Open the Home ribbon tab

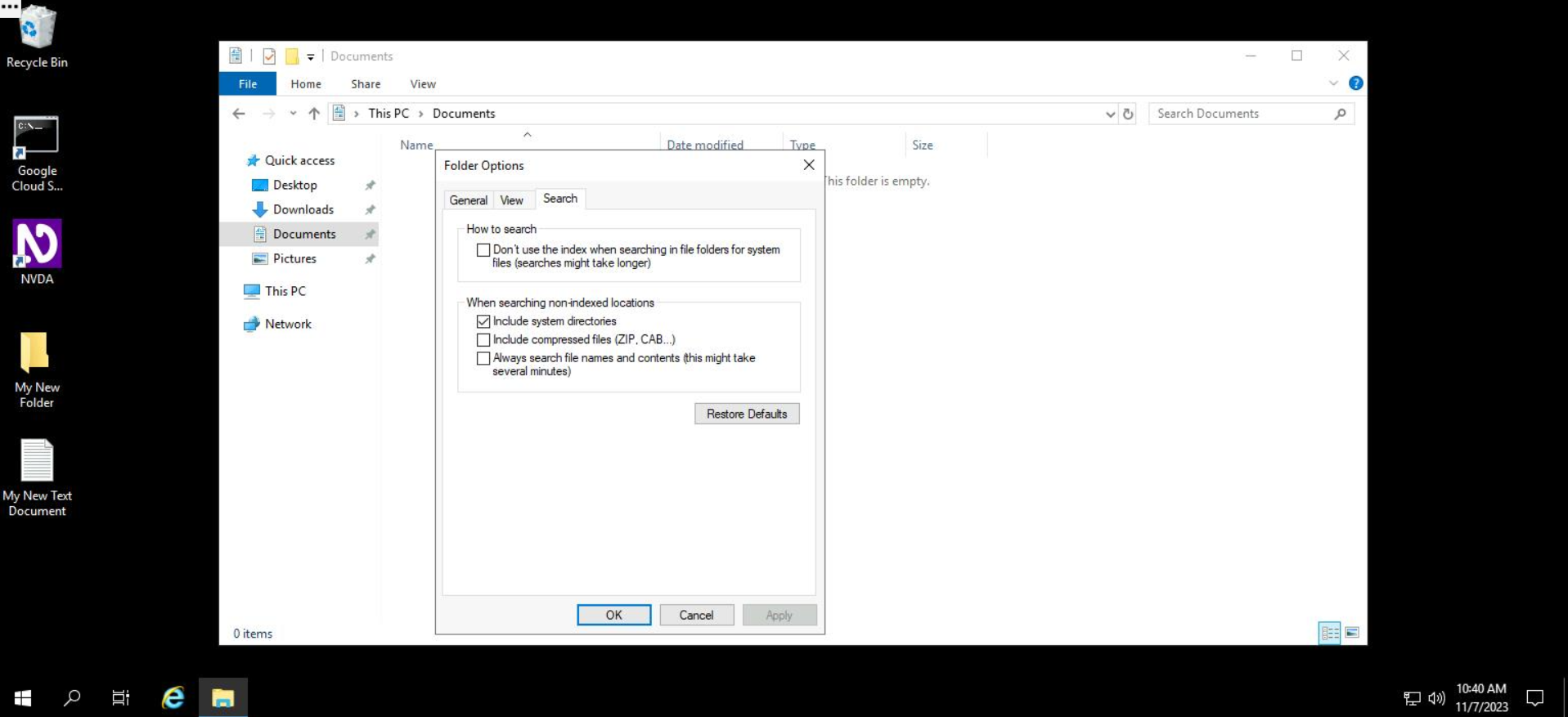[x=306, y=84]
